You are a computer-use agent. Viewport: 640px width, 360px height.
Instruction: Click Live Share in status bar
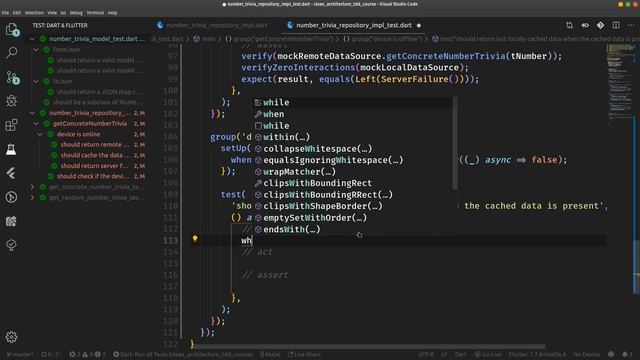pos(304,354)
